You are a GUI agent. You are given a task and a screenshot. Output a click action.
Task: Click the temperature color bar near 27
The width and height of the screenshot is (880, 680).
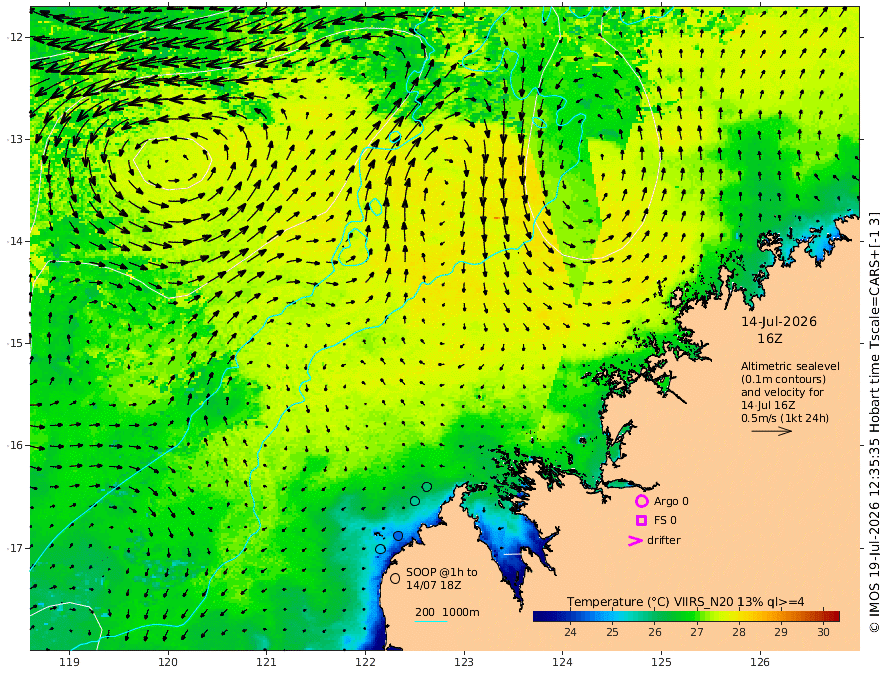[697, 616]
